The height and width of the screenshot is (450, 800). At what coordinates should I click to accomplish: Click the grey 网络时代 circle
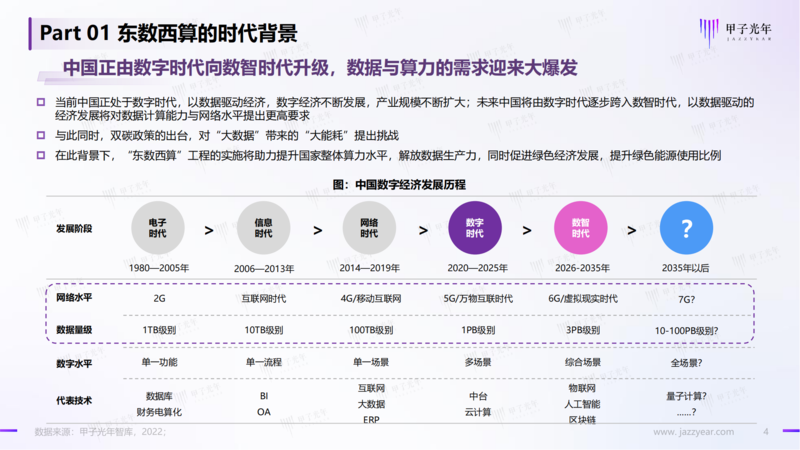coord(370,229)
